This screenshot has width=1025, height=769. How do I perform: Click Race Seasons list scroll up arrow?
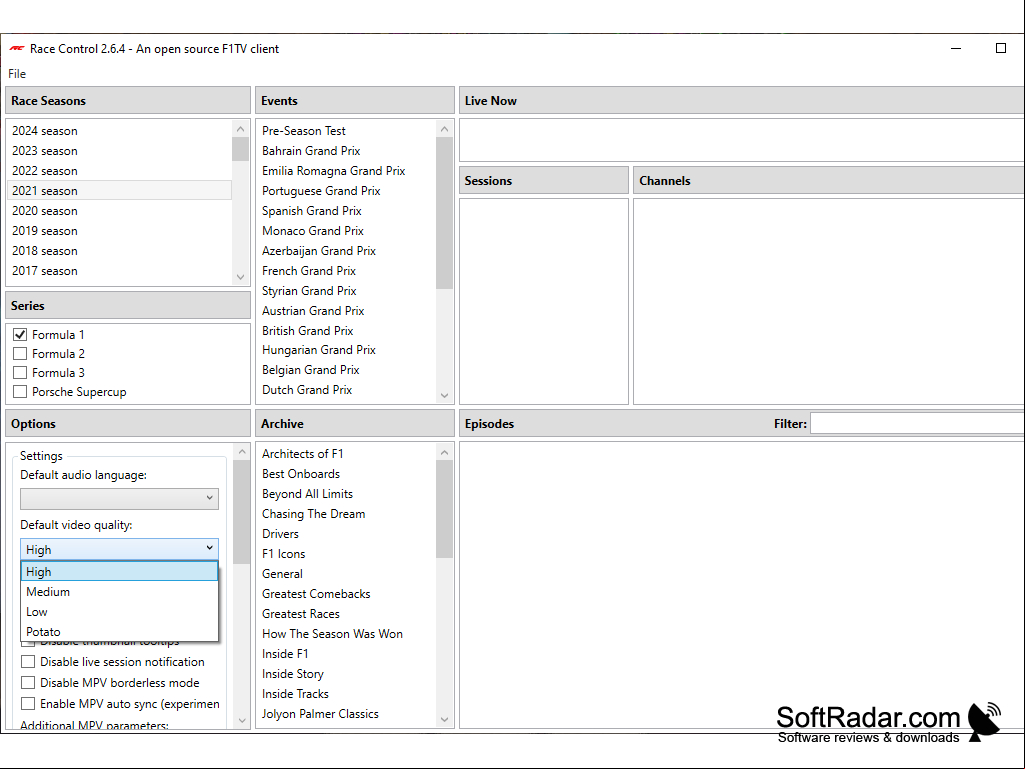pos(241,129)
